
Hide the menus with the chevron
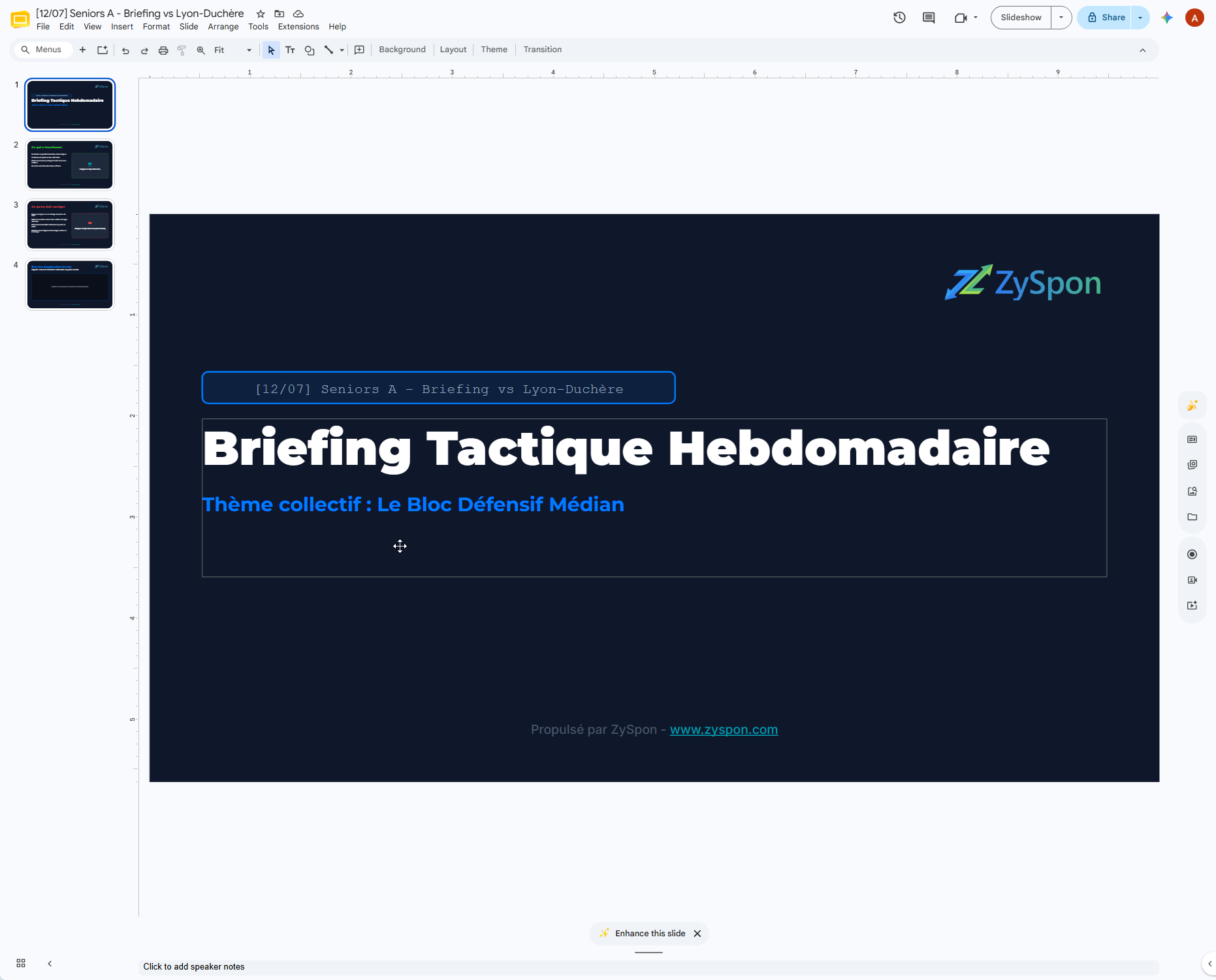pos(1142,50)
